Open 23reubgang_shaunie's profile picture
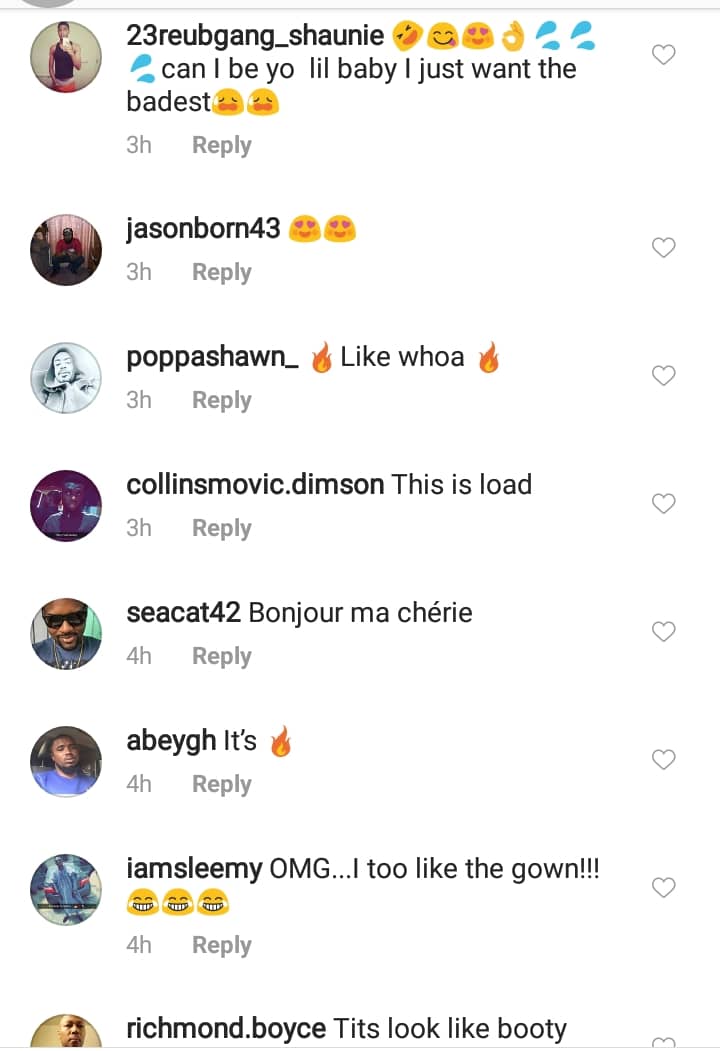 [x=66, y=57]
